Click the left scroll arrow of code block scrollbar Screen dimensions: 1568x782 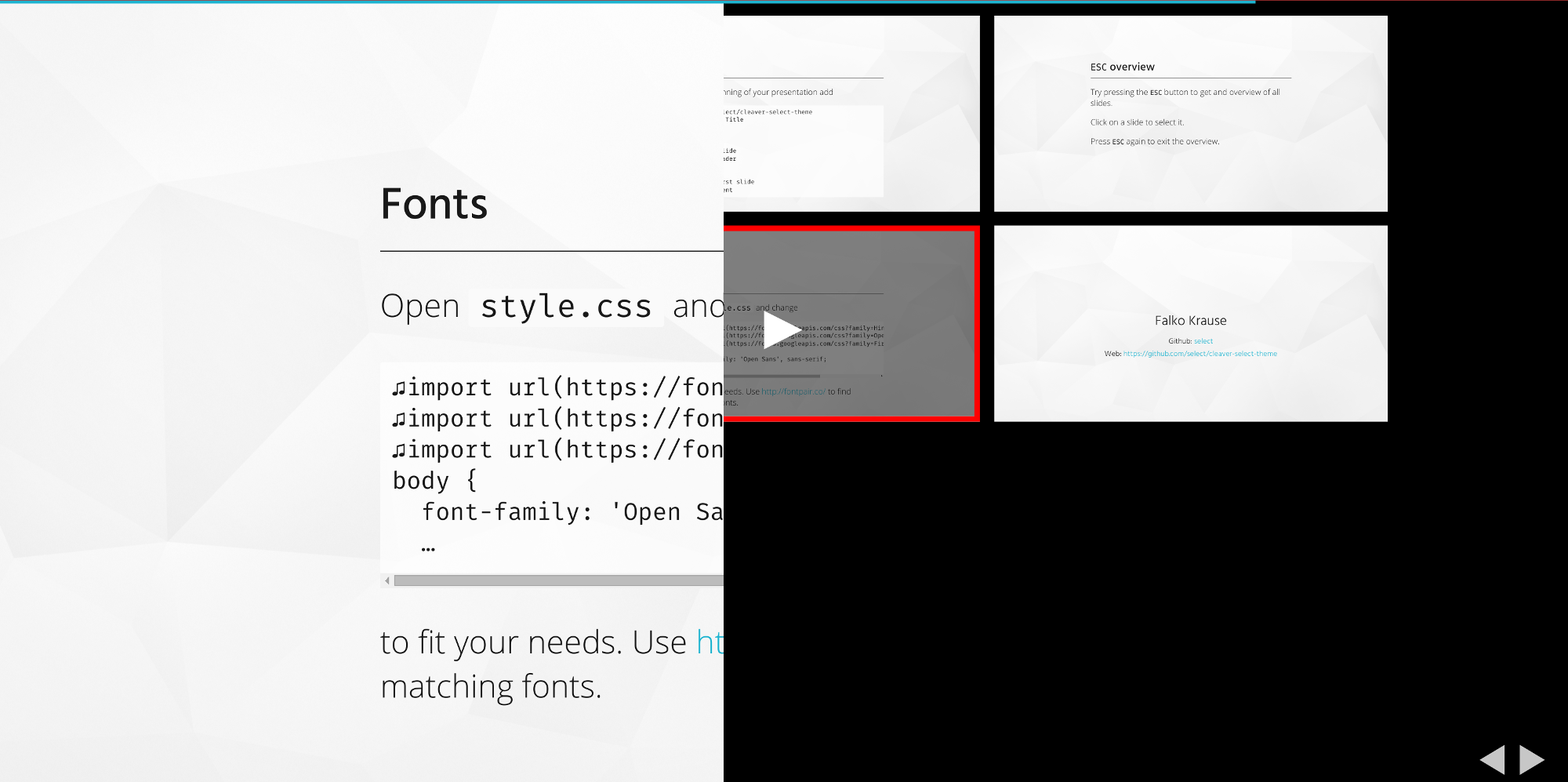pos(387,580)
